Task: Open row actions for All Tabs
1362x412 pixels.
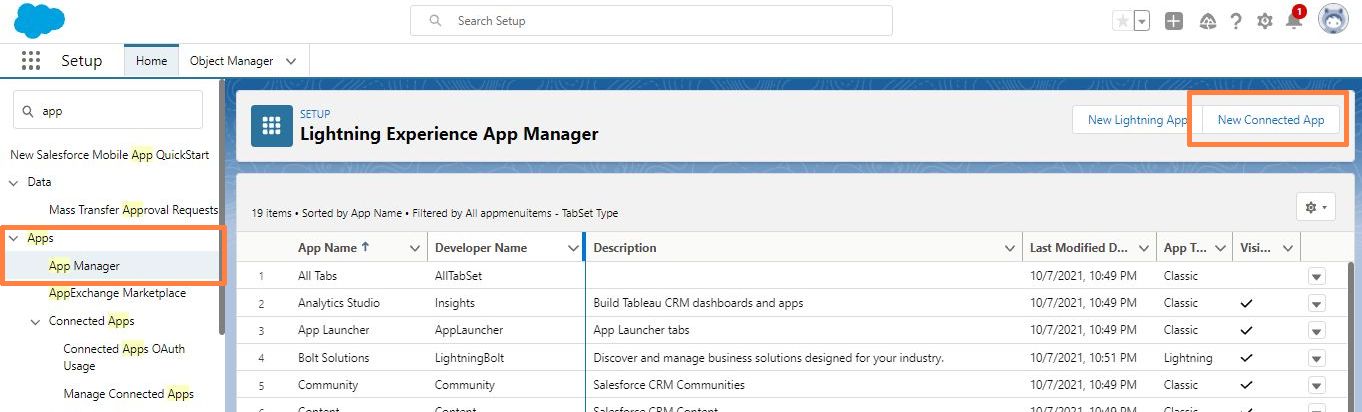Action: (1317, 276)
